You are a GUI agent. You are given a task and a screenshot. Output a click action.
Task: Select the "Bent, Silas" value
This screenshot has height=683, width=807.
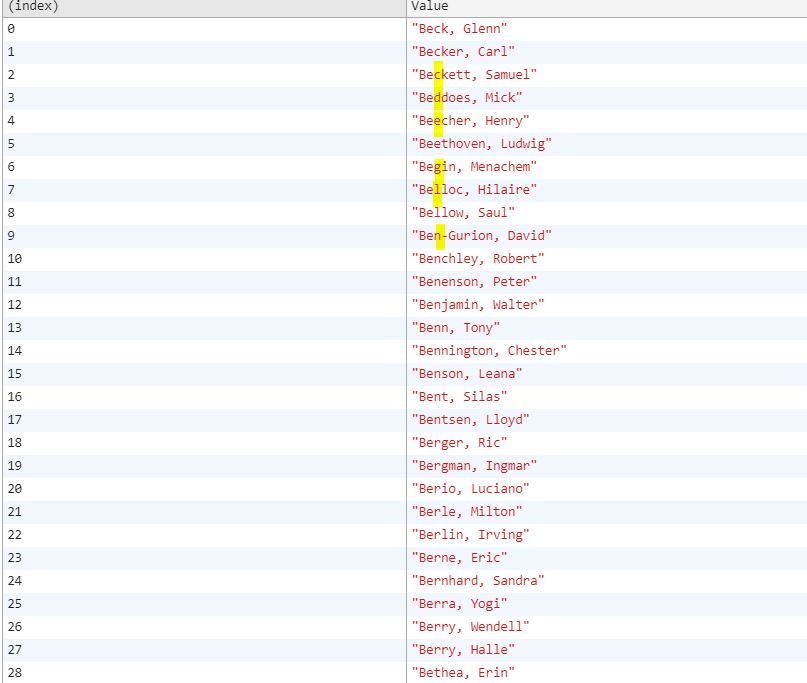459,397
